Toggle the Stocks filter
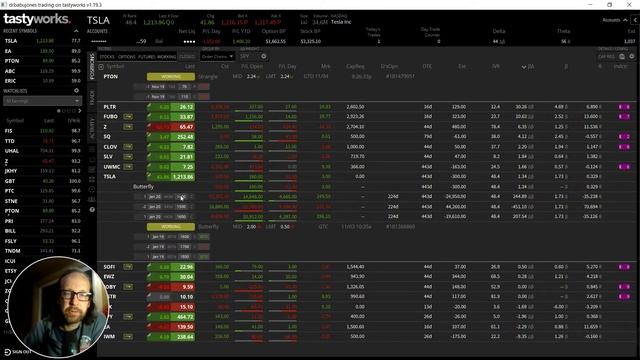Image resolution: width=640 pixels, height=360 pixels. (x=107, y=57)
